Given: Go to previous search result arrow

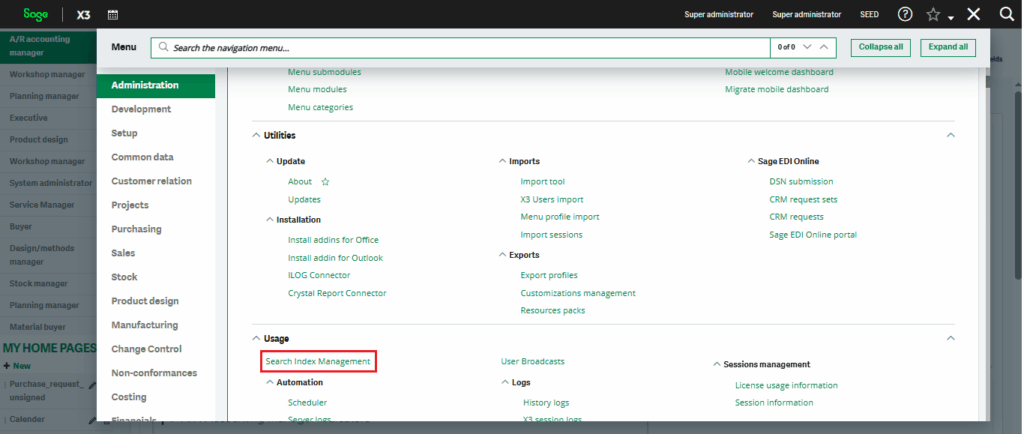Looking at the screenshot, I should 824,47.
